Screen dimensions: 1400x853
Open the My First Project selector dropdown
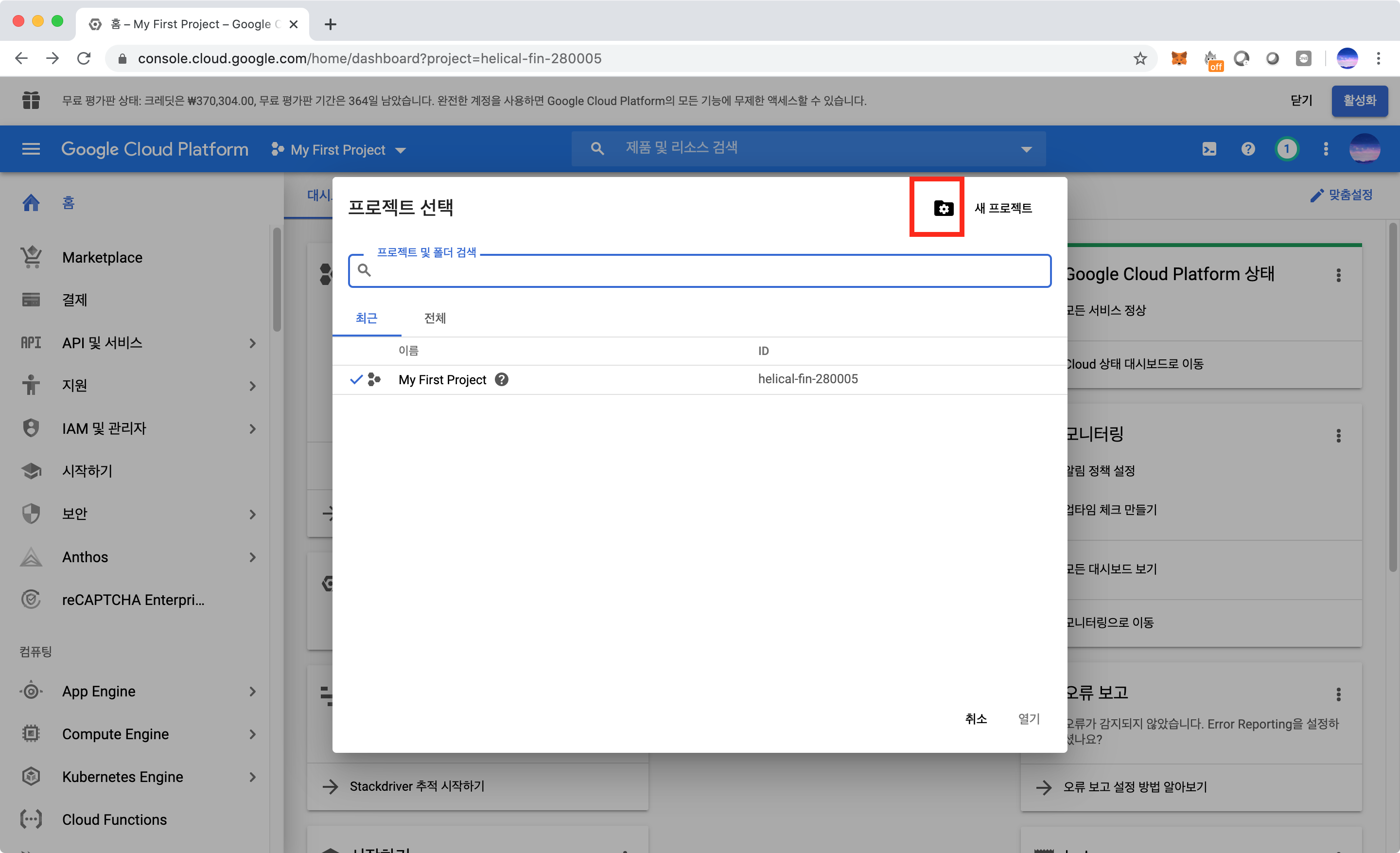(339, 150)
